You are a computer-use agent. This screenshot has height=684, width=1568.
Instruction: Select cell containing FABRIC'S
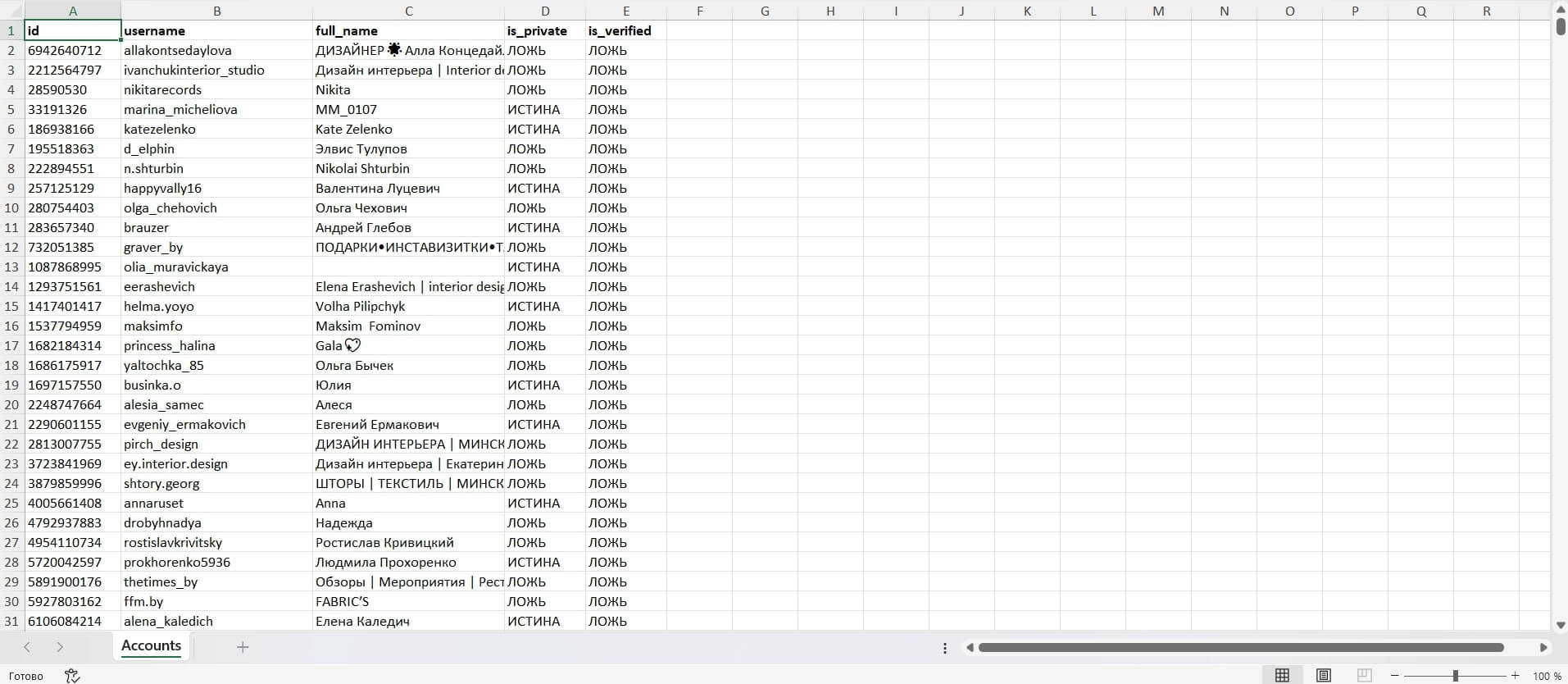coord(408,601)
